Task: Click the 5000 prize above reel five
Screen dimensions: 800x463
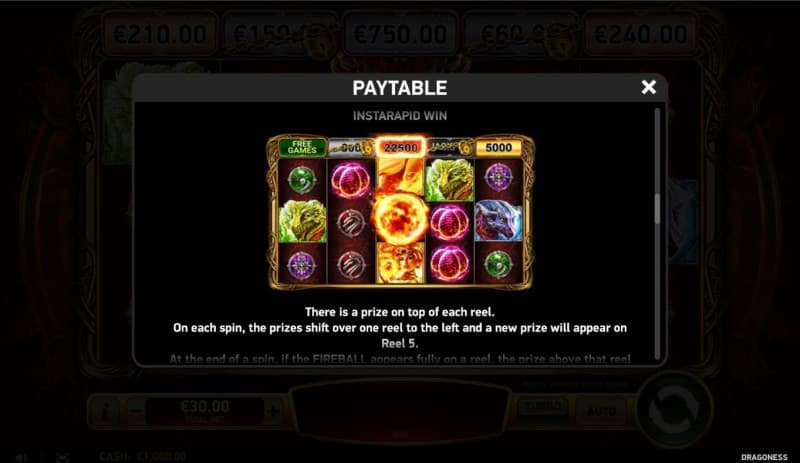Action: pos(498,148)
